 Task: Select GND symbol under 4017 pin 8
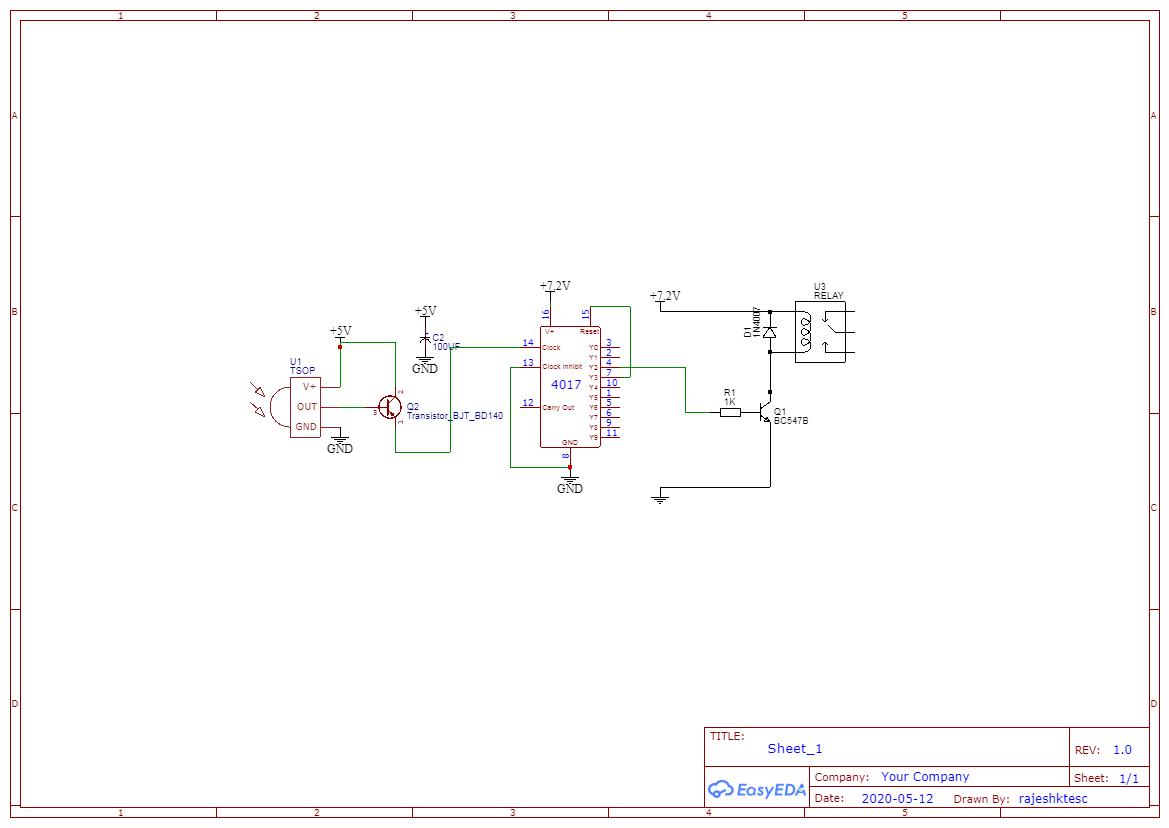pyautogui.click(x=570, y=483)
